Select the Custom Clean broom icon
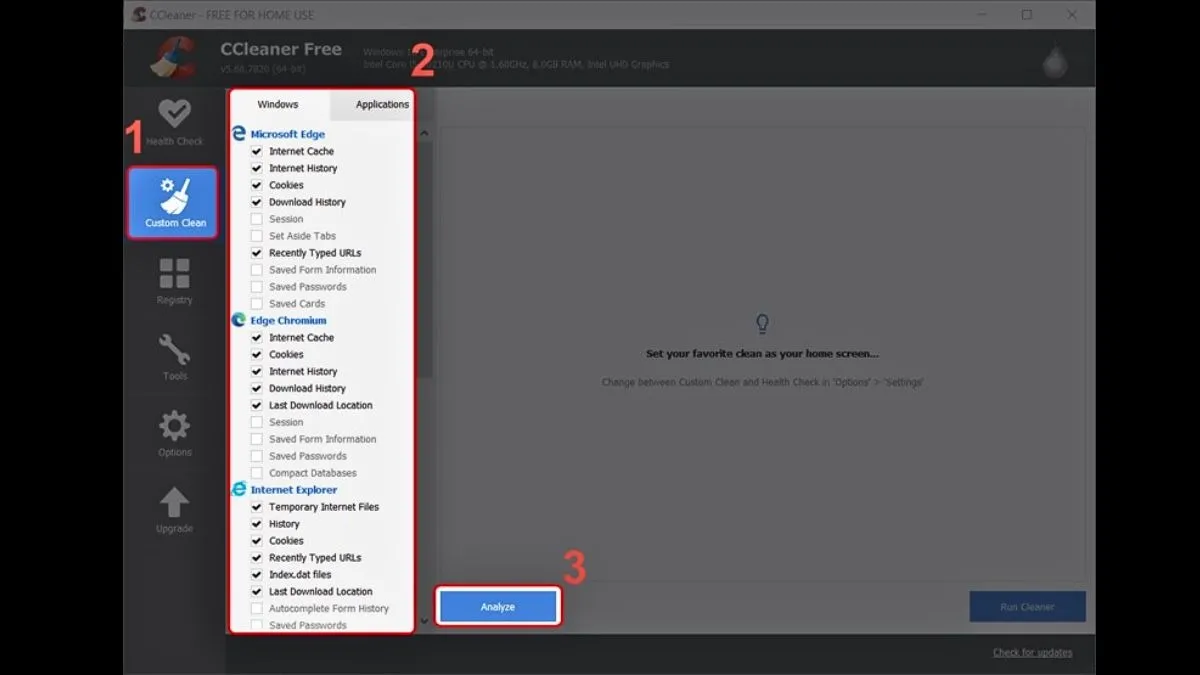The image size is (1200, 675). (x=173, y=203)
